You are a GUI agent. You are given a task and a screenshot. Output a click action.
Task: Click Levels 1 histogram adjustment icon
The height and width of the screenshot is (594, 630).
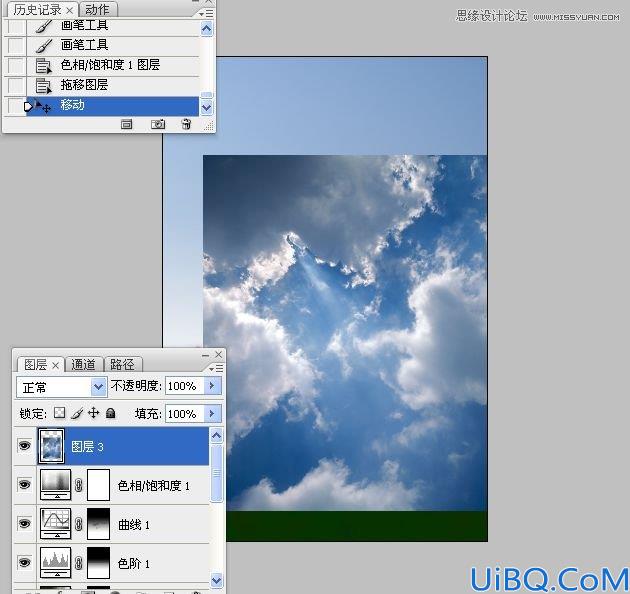[55, 562]
